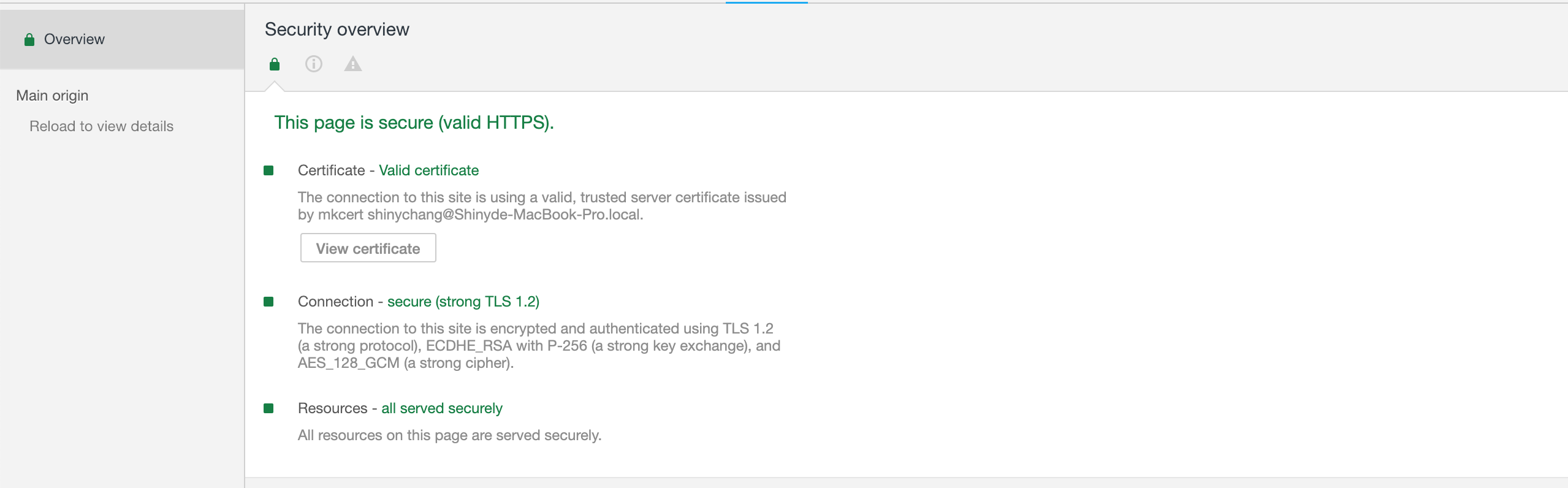Click the green square beside Connection
The width and height of the screenshot is (1568, 488).
click(x=268, y=302)
